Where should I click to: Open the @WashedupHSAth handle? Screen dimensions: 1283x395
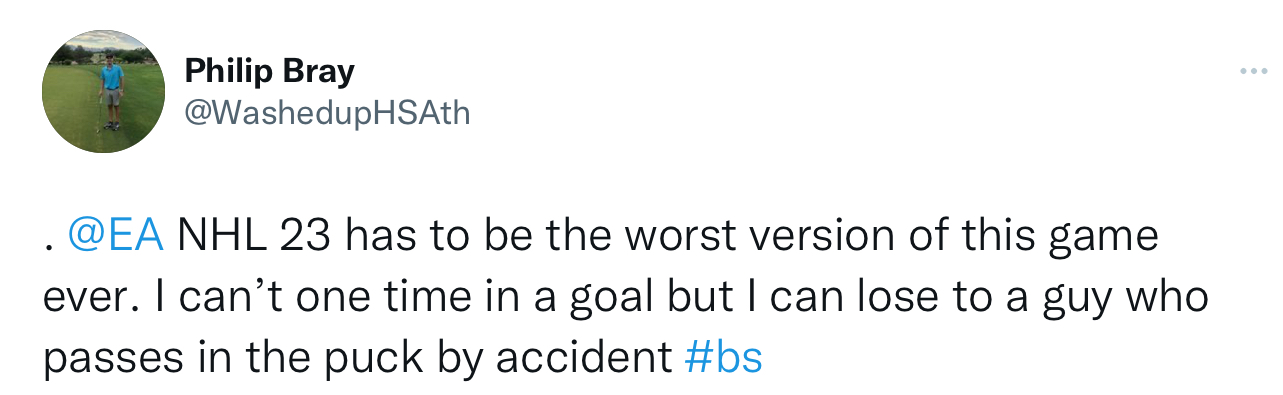pos(327,113)
